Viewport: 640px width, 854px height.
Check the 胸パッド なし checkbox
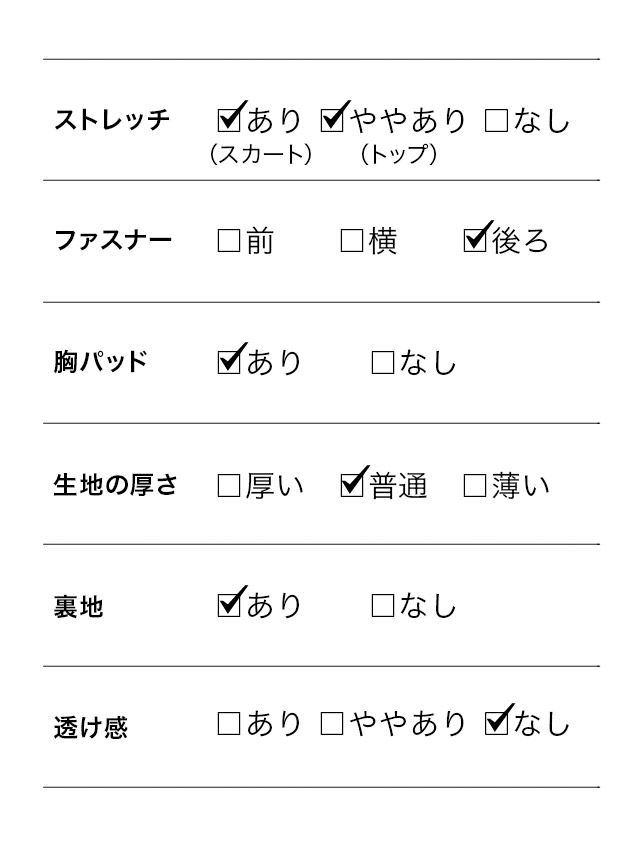(383, 362)
